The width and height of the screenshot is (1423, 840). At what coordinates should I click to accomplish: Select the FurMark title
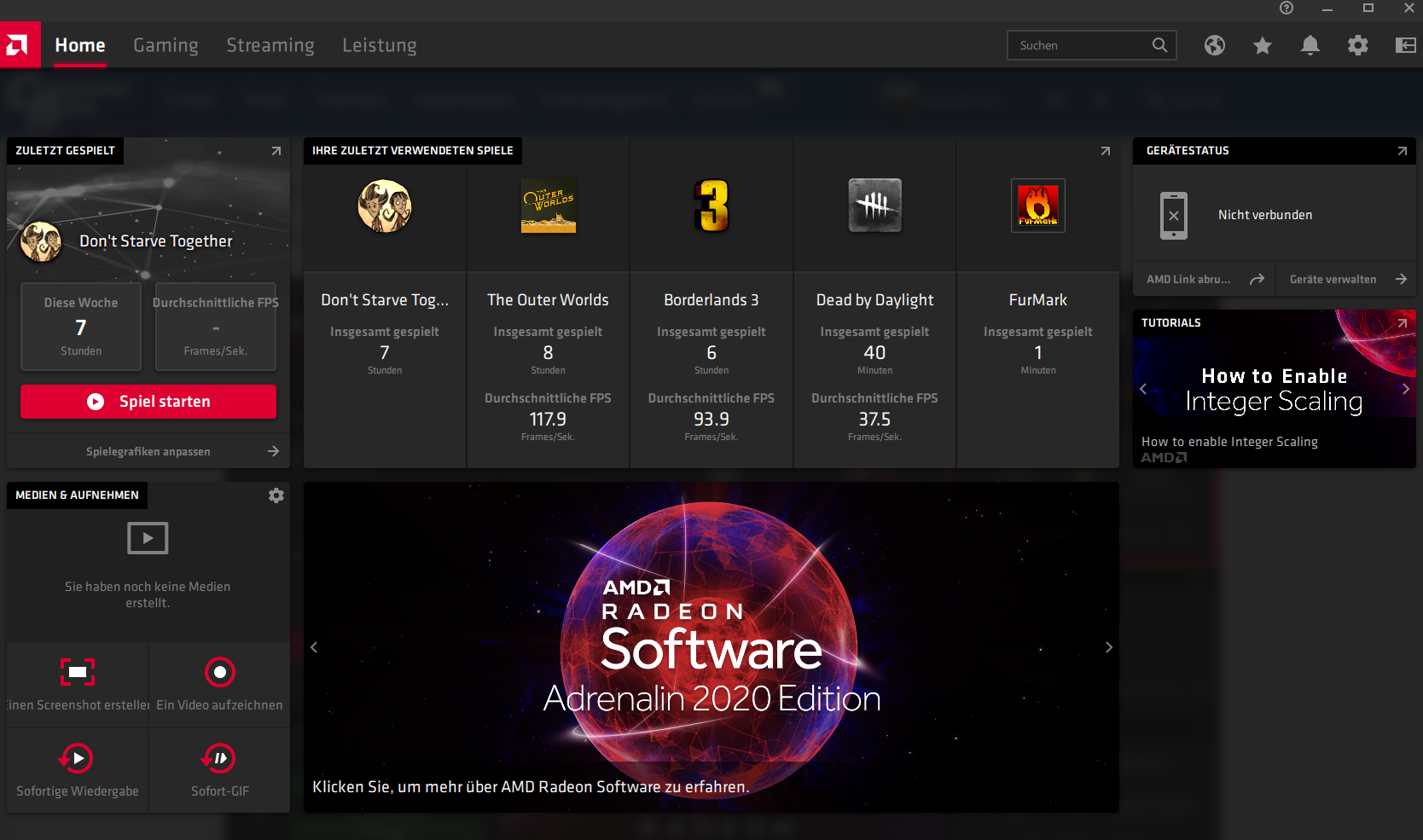1038,300
